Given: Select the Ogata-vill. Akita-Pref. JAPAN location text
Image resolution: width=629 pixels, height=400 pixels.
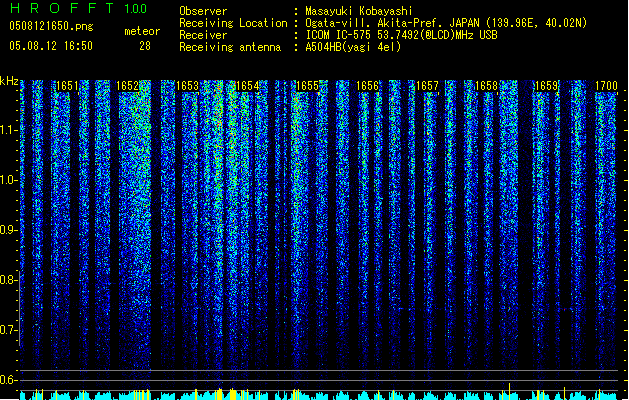Looking at the screenshot, I should click(x=446, y=23).
